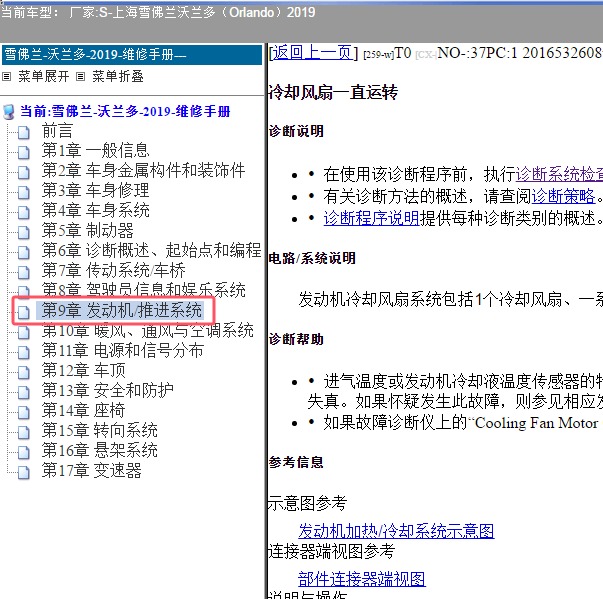Select 第9章 发动机/推进系统
The image size is (603, 599).
(x=122, y=310)
